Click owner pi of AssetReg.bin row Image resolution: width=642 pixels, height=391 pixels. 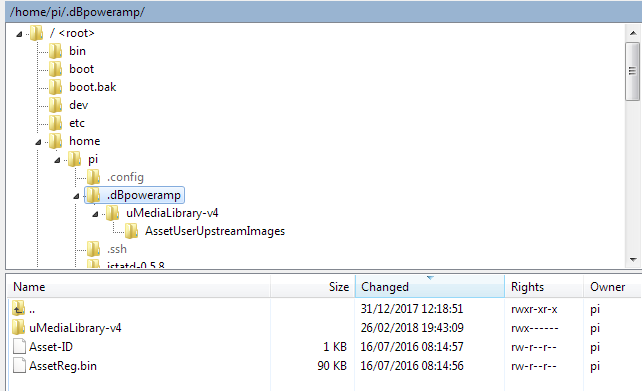(x=595, y=366)
